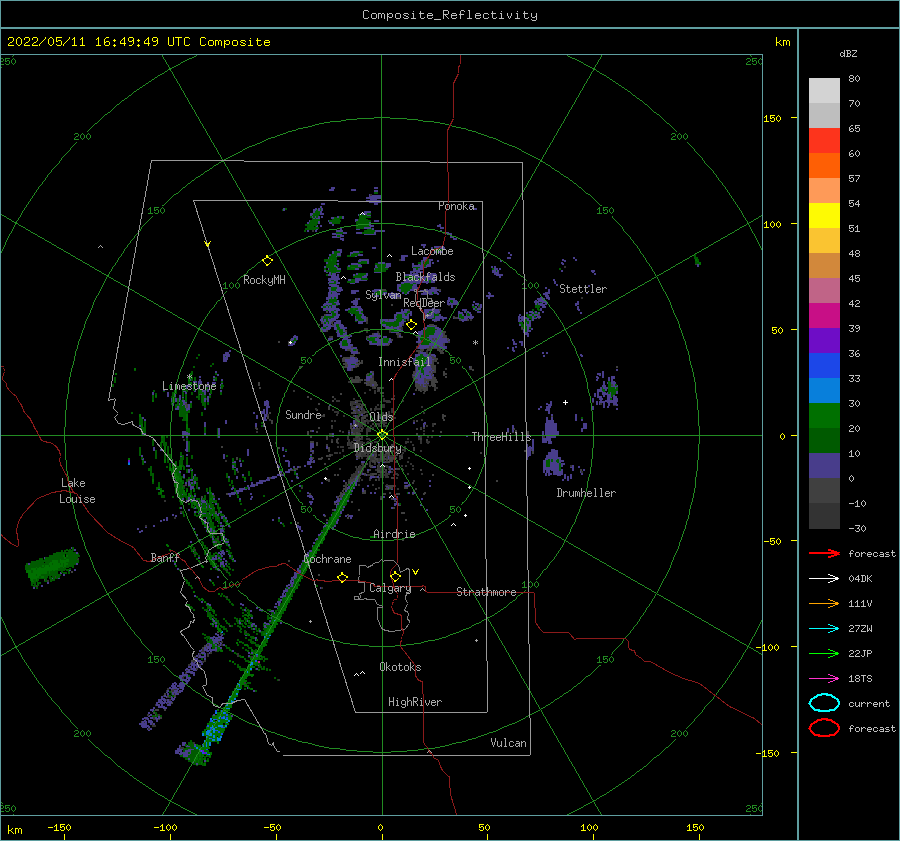Pick the purple 36-39 dBZ swatch

click(x=824, y=341)
